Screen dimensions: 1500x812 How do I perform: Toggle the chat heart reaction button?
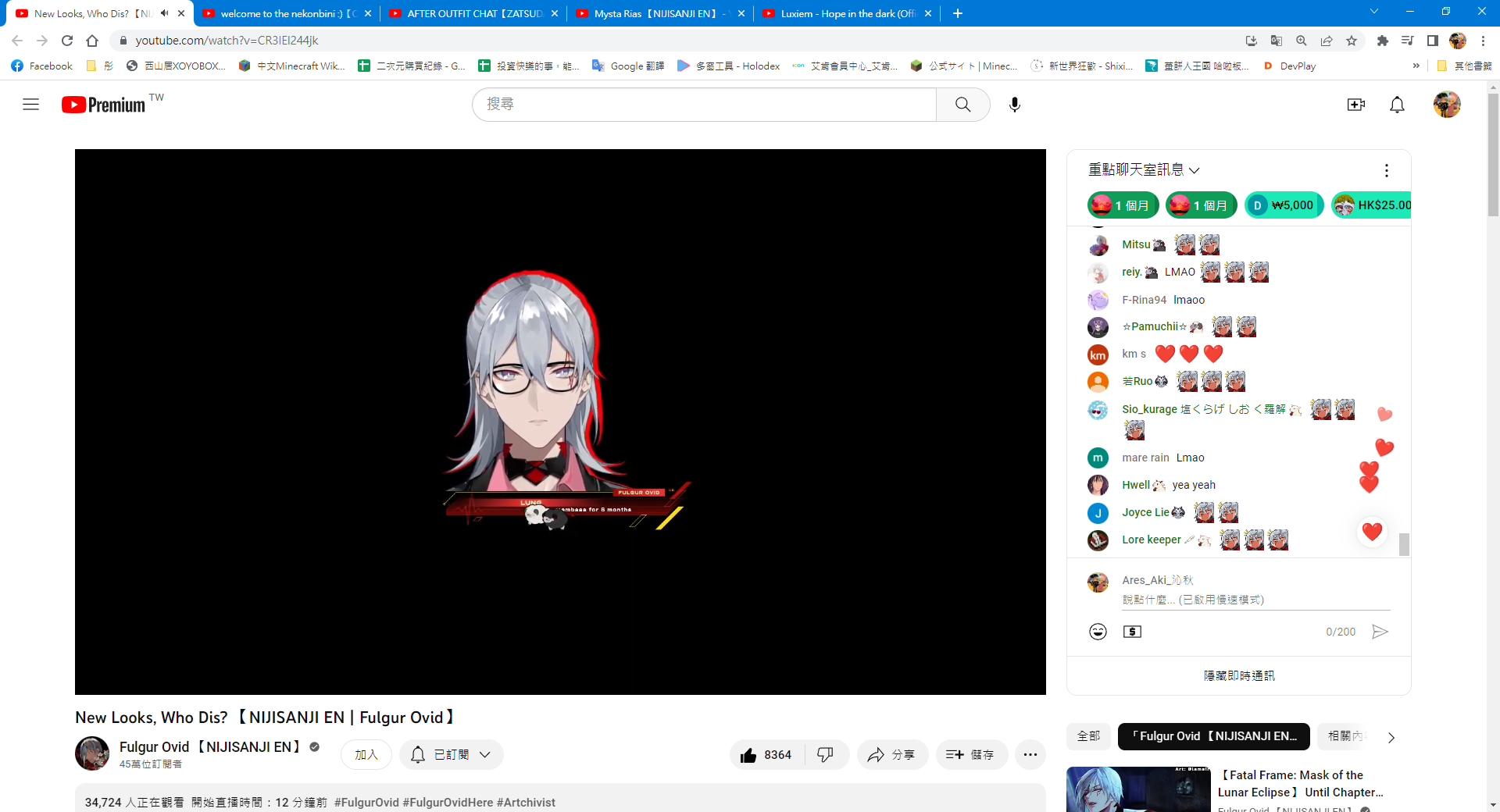(1372, 532)
